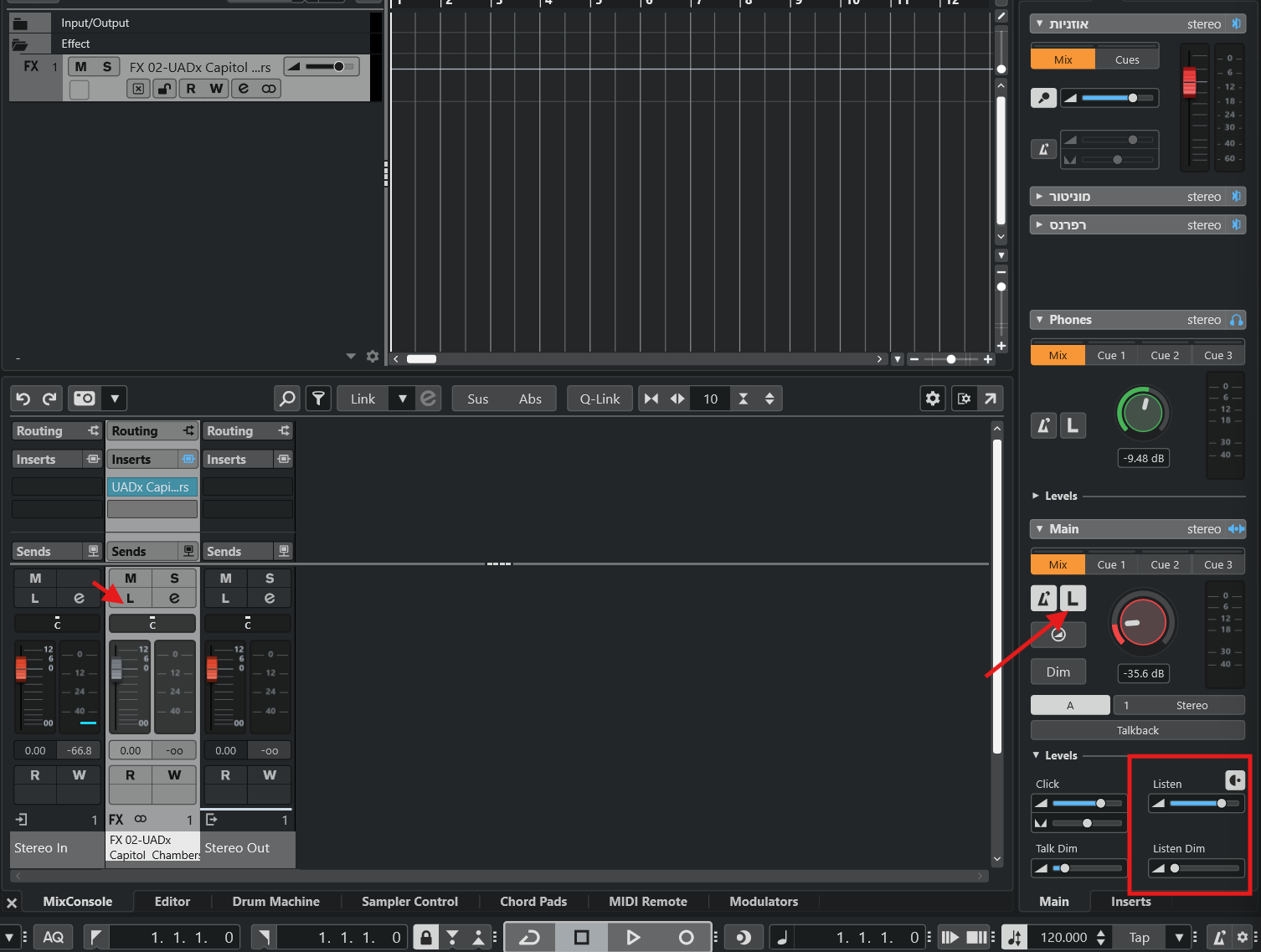This screenshot has height=952, width=1261.
Task: Toggle the Main Listen enable button
Action: pos(1073,598)
